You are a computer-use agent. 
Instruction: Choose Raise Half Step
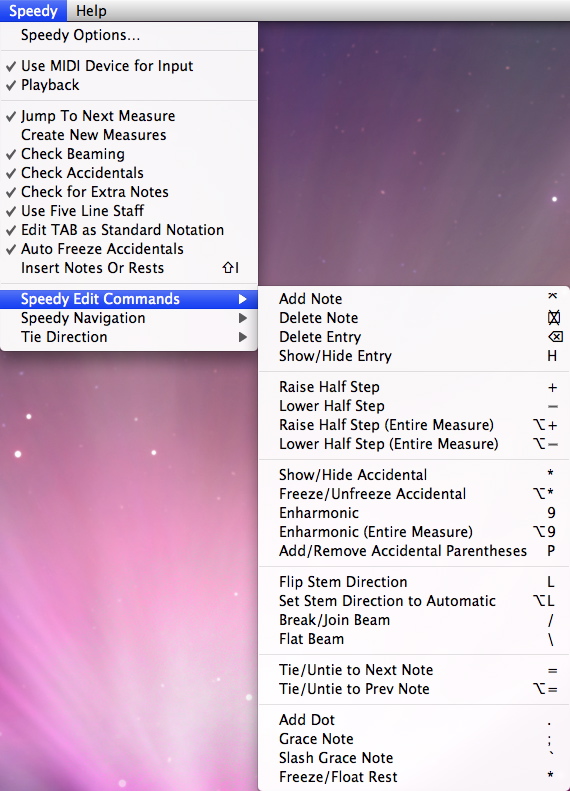tap(414, 387)
